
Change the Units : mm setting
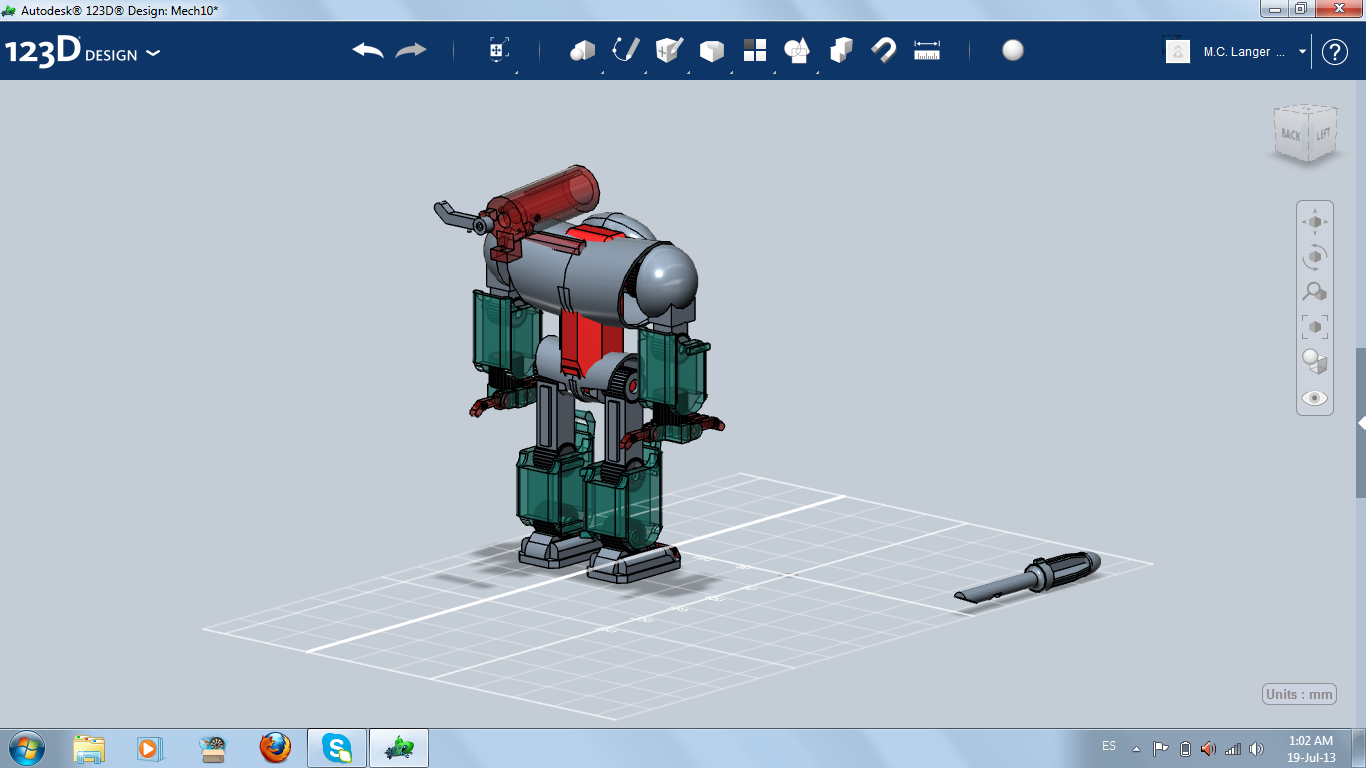1300,694
